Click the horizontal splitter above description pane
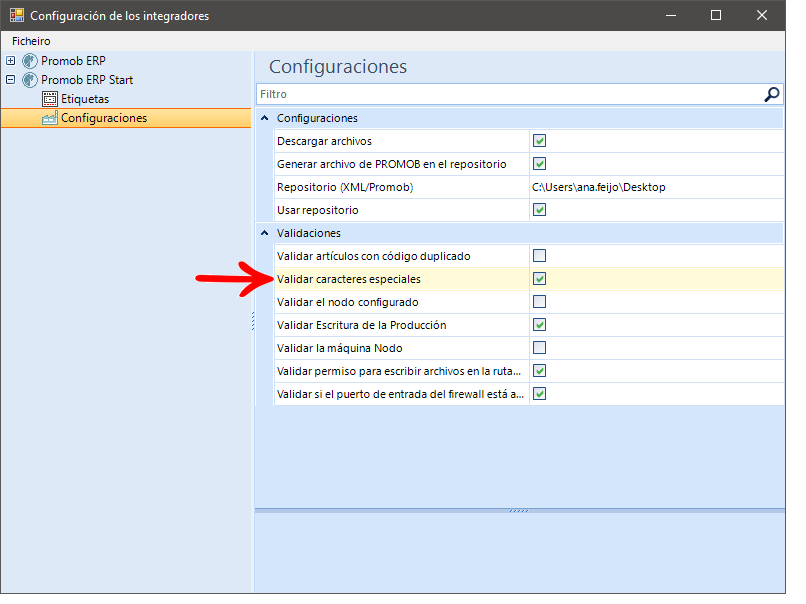The image size is (806, 604). (x=520, y=511)
